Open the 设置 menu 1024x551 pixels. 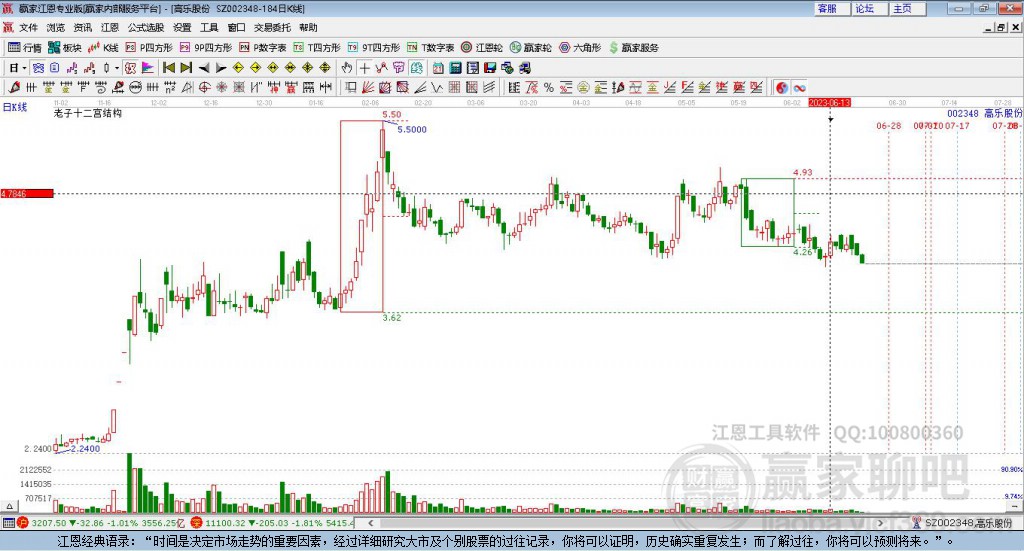click(182, 27)
